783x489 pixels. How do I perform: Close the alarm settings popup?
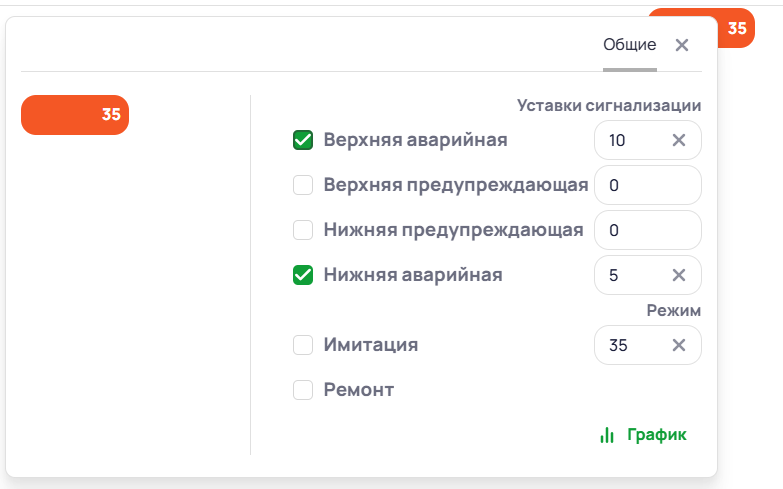[x=682, y=45]
